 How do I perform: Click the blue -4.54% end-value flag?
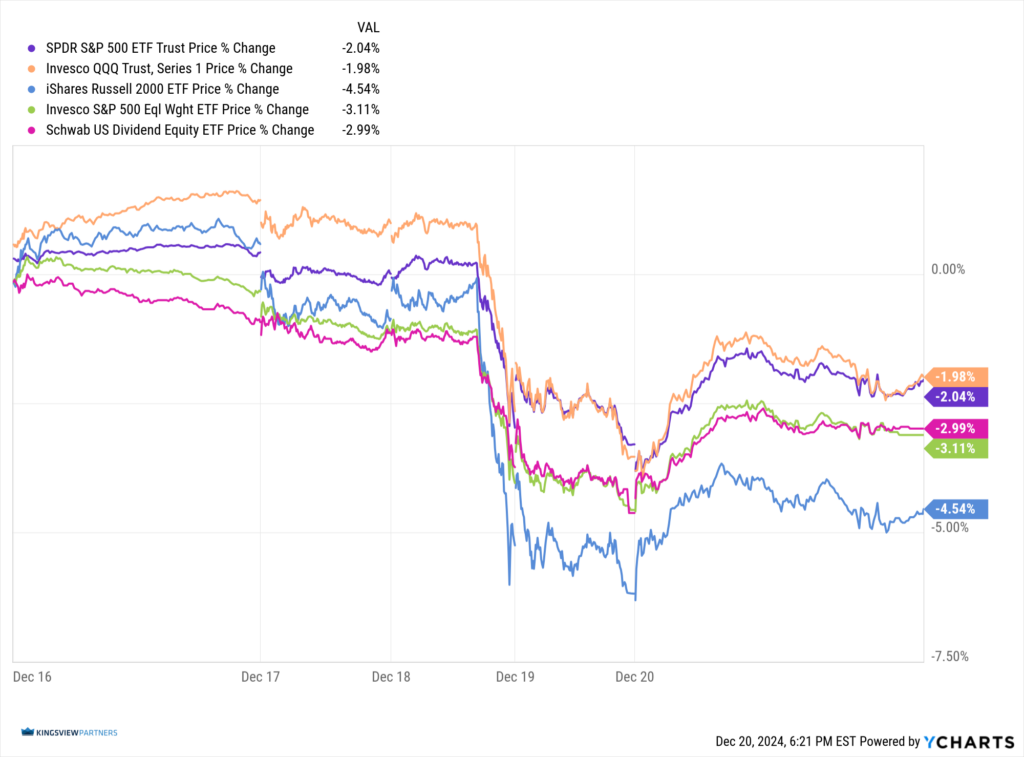click(959, 508)
